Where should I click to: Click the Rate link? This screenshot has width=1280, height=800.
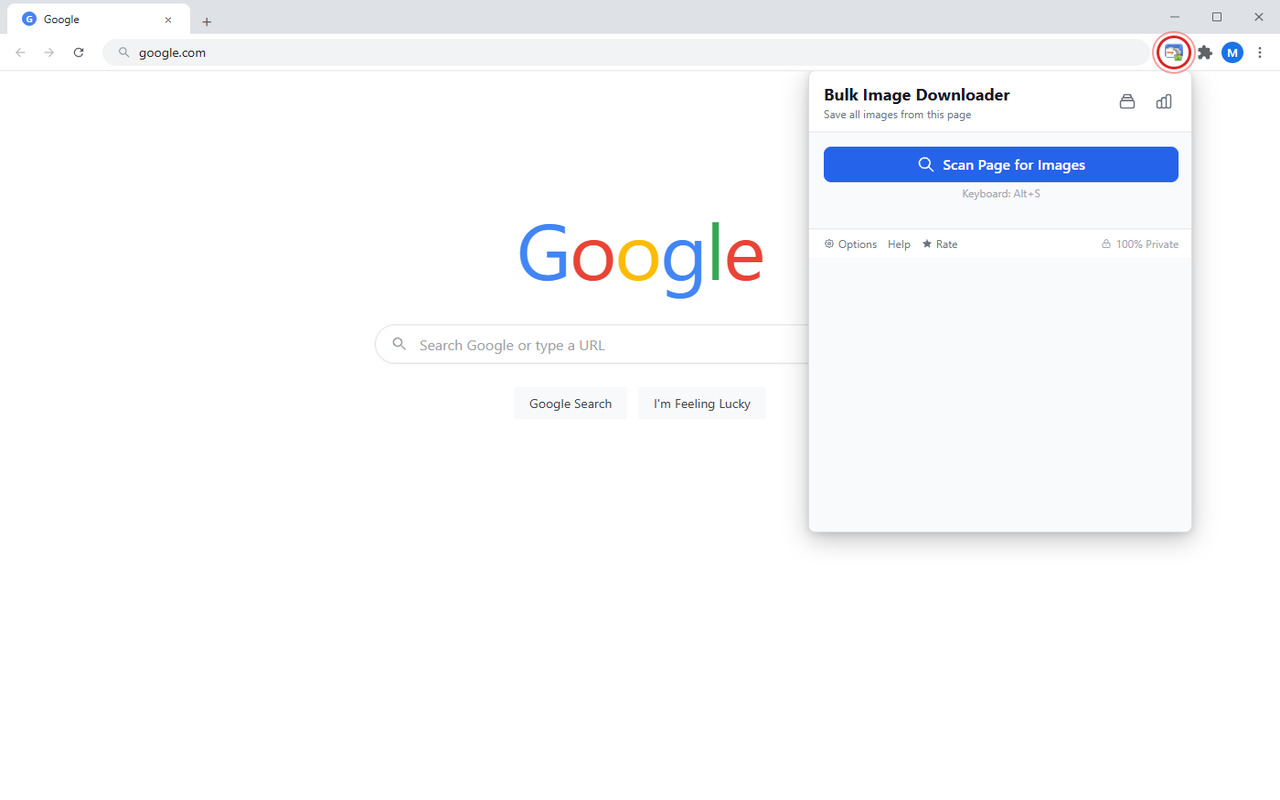947,244
